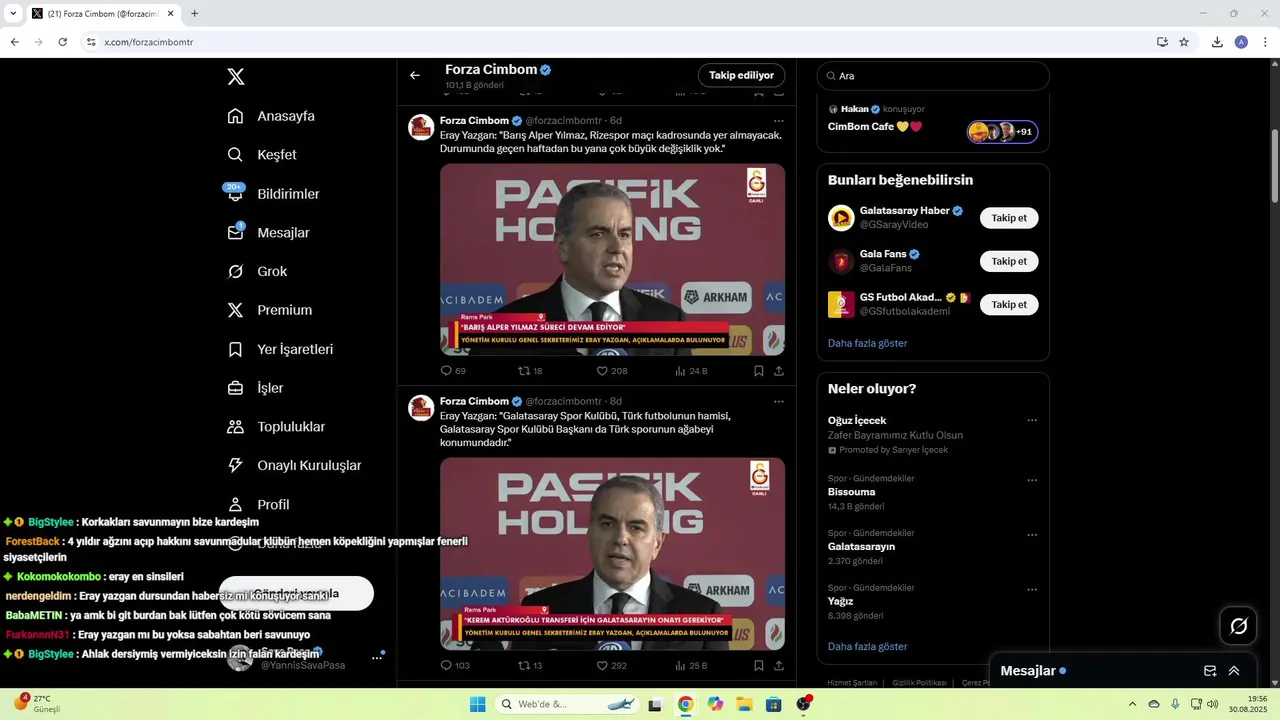
Task: Open Chrome from the taskbar
Action: coord(685,704)
